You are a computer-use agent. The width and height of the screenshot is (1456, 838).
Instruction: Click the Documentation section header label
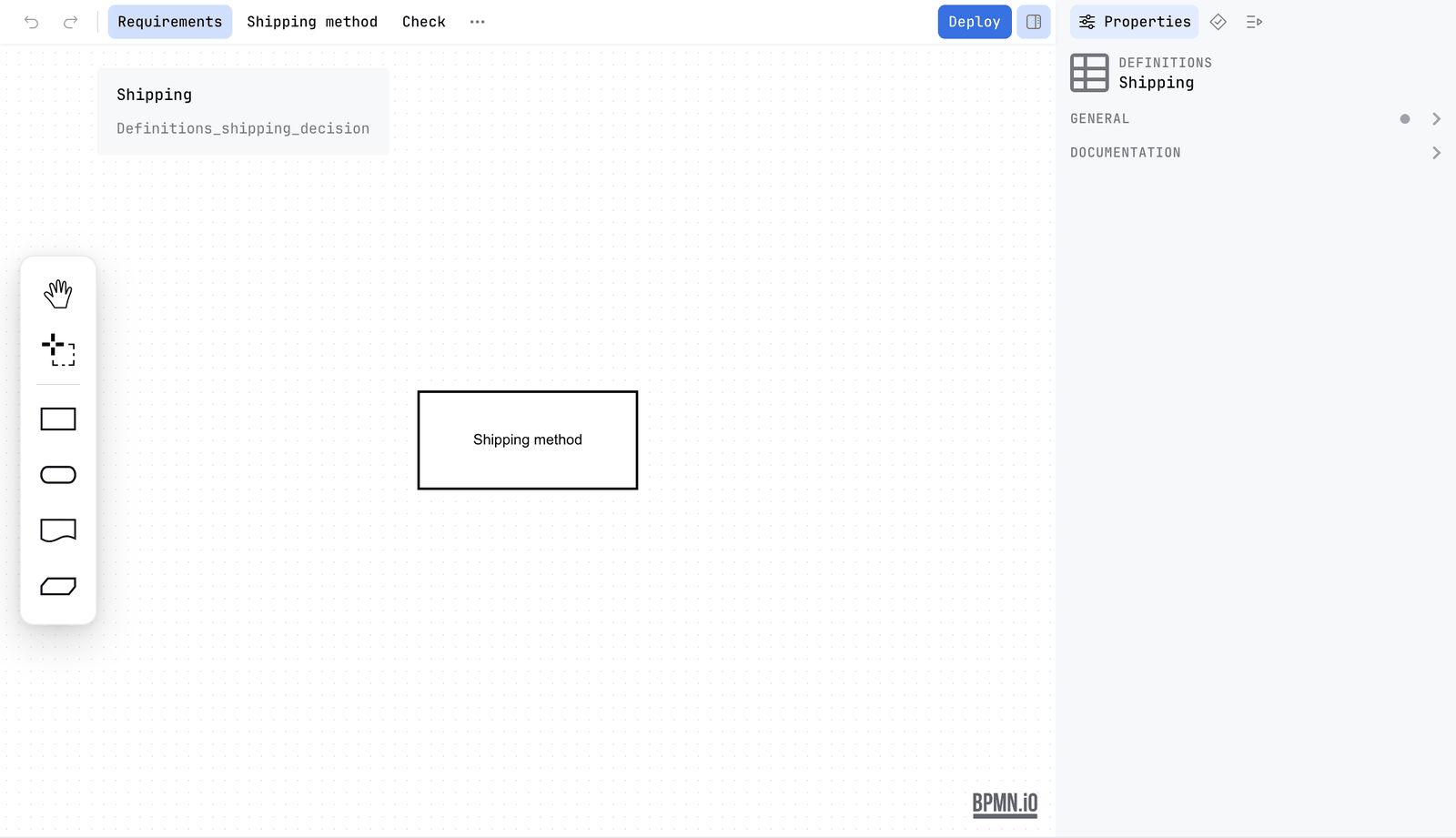tap(1126, 153)
